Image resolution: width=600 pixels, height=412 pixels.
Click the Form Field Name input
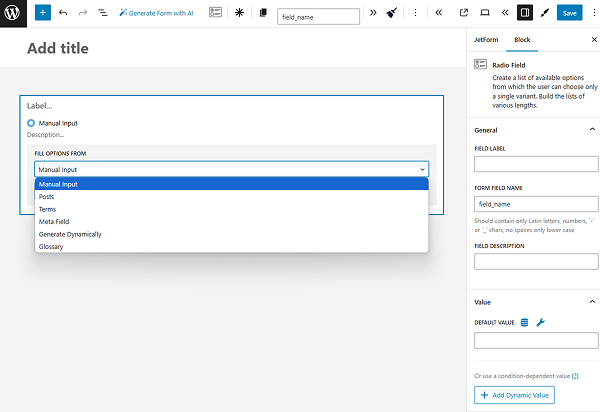536,204
